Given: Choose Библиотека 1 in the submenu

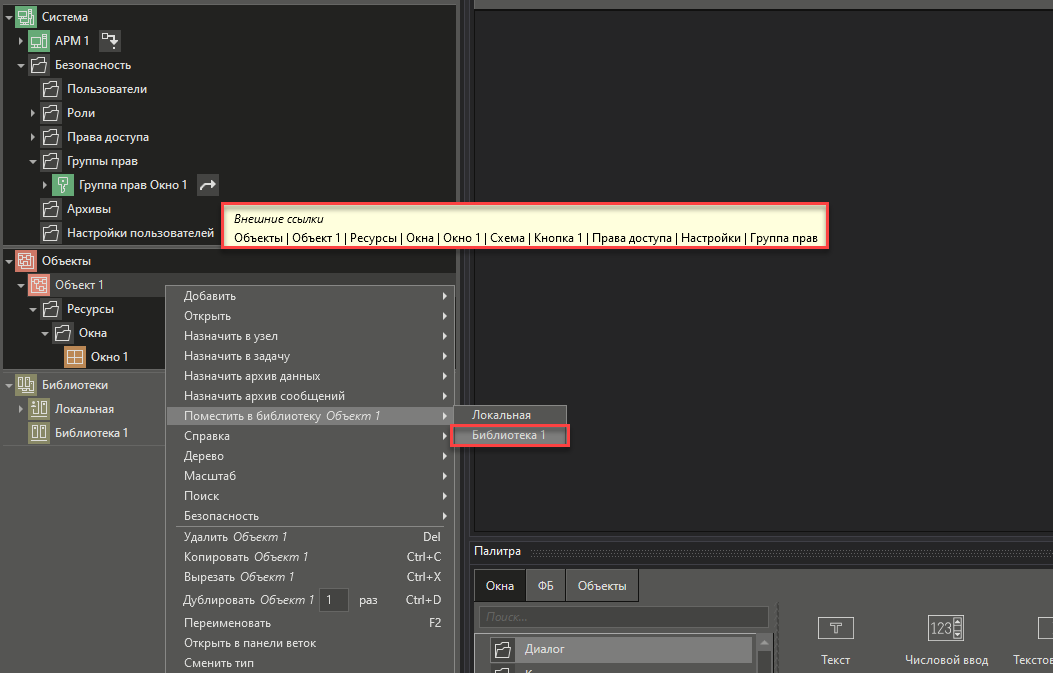Looking at the screenshot, I should [510, 435].
